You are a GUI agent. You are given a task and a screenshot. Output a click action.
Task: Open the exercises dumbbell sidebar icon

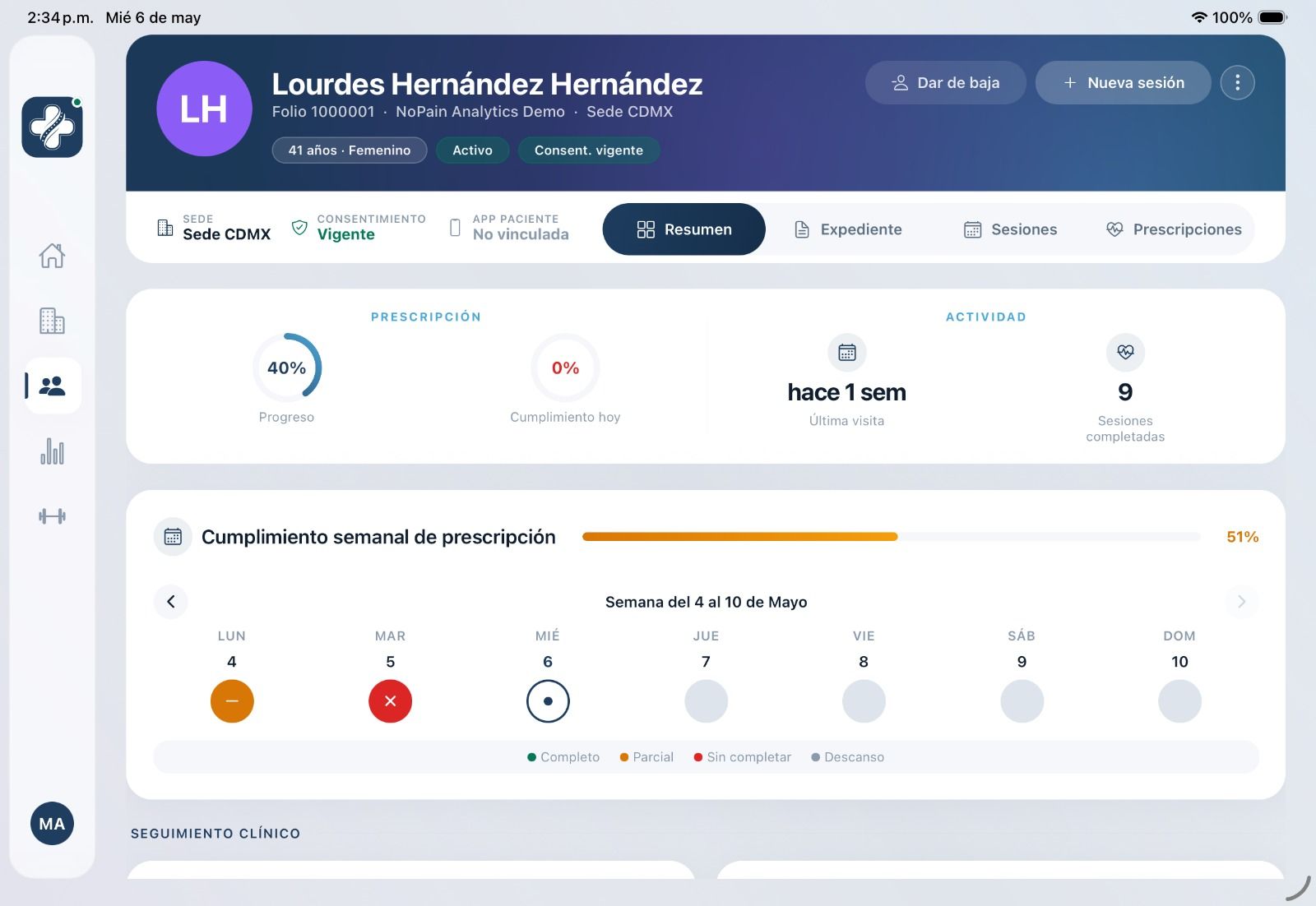tap(52, 516)
